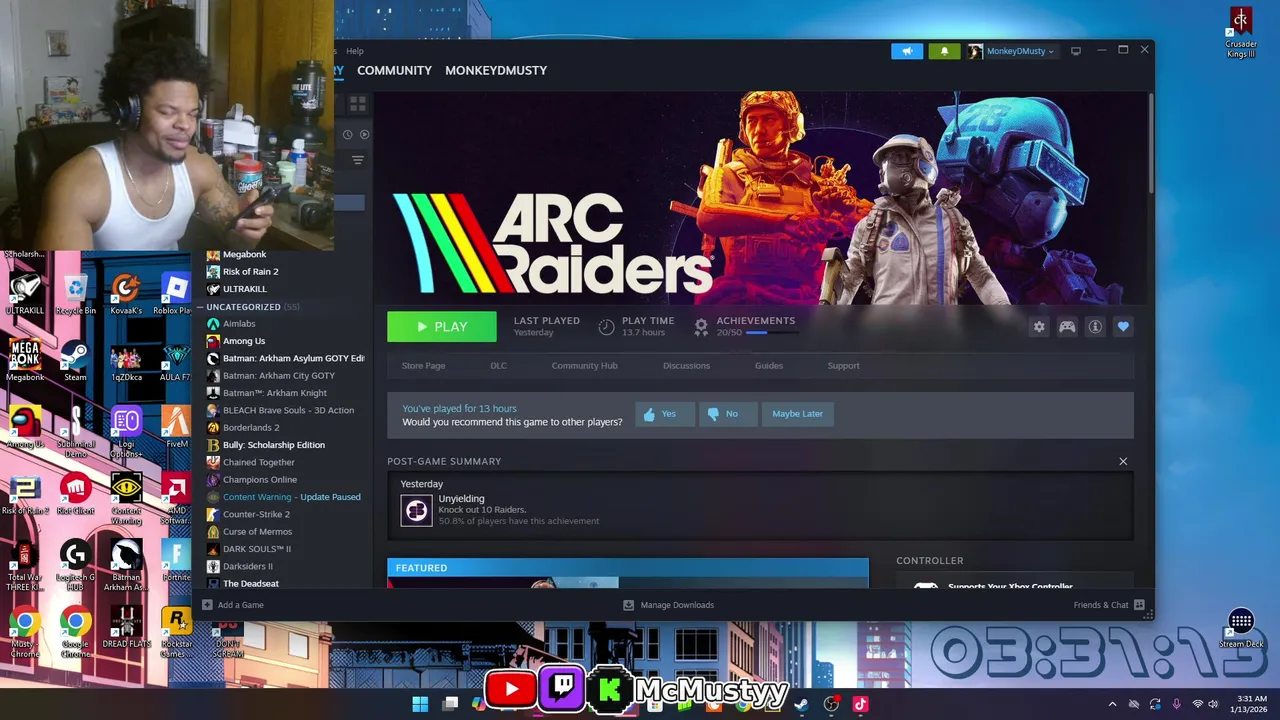Image resolution: width=1280 pixels, height=720 pixels.
Task: Recommend game with Yes thumbs up
Action: 664,414
